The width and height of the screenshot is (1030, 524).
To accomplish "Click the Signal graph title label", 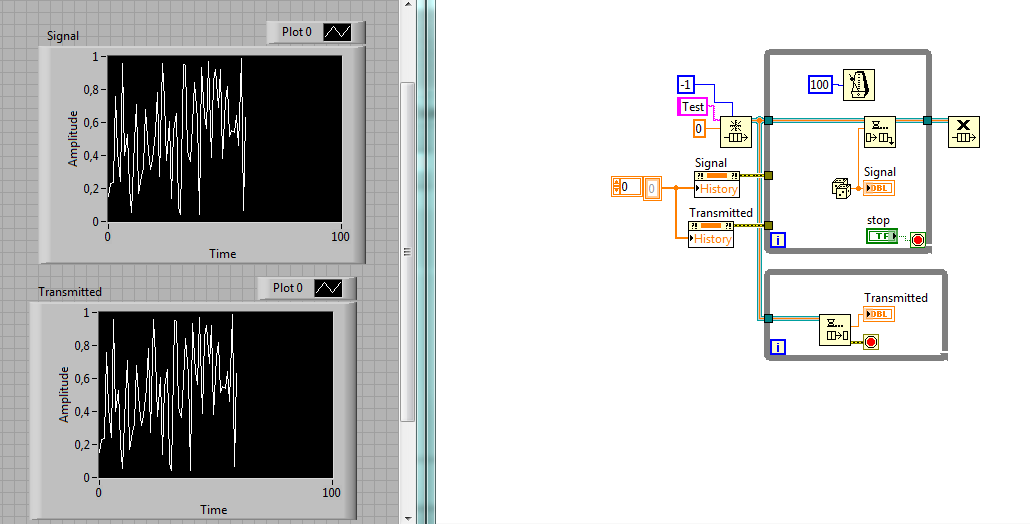I will pos(63,36).
